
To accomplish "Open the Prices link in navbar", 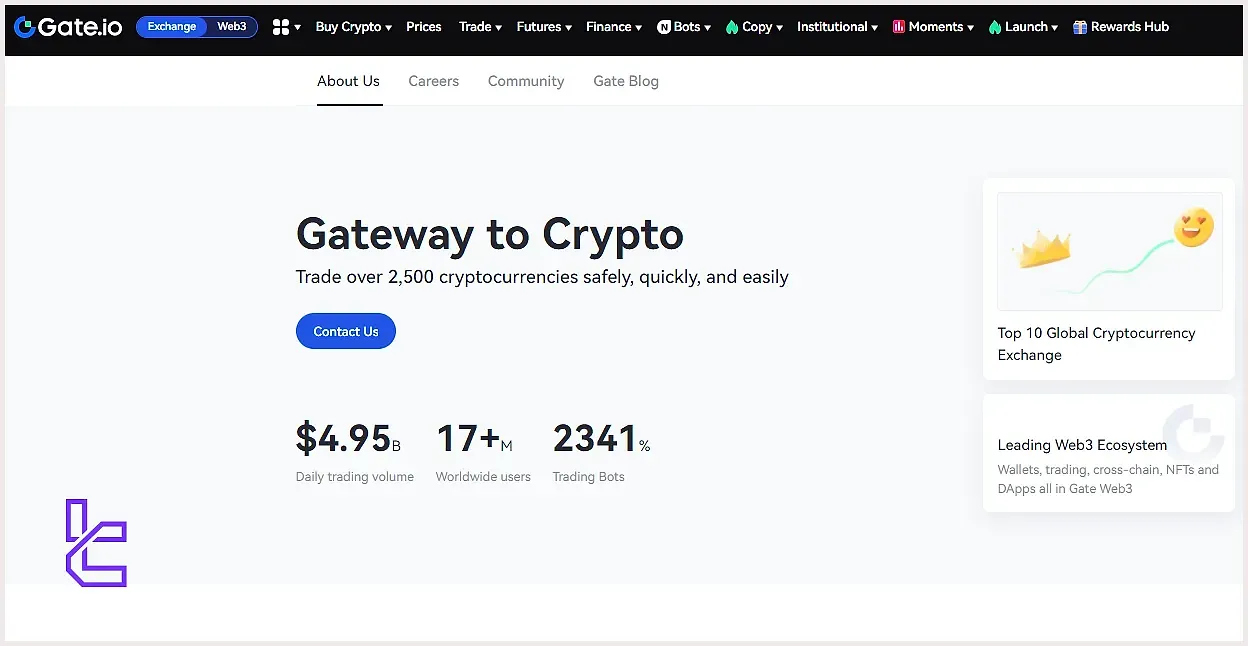I will coord(424,27).
